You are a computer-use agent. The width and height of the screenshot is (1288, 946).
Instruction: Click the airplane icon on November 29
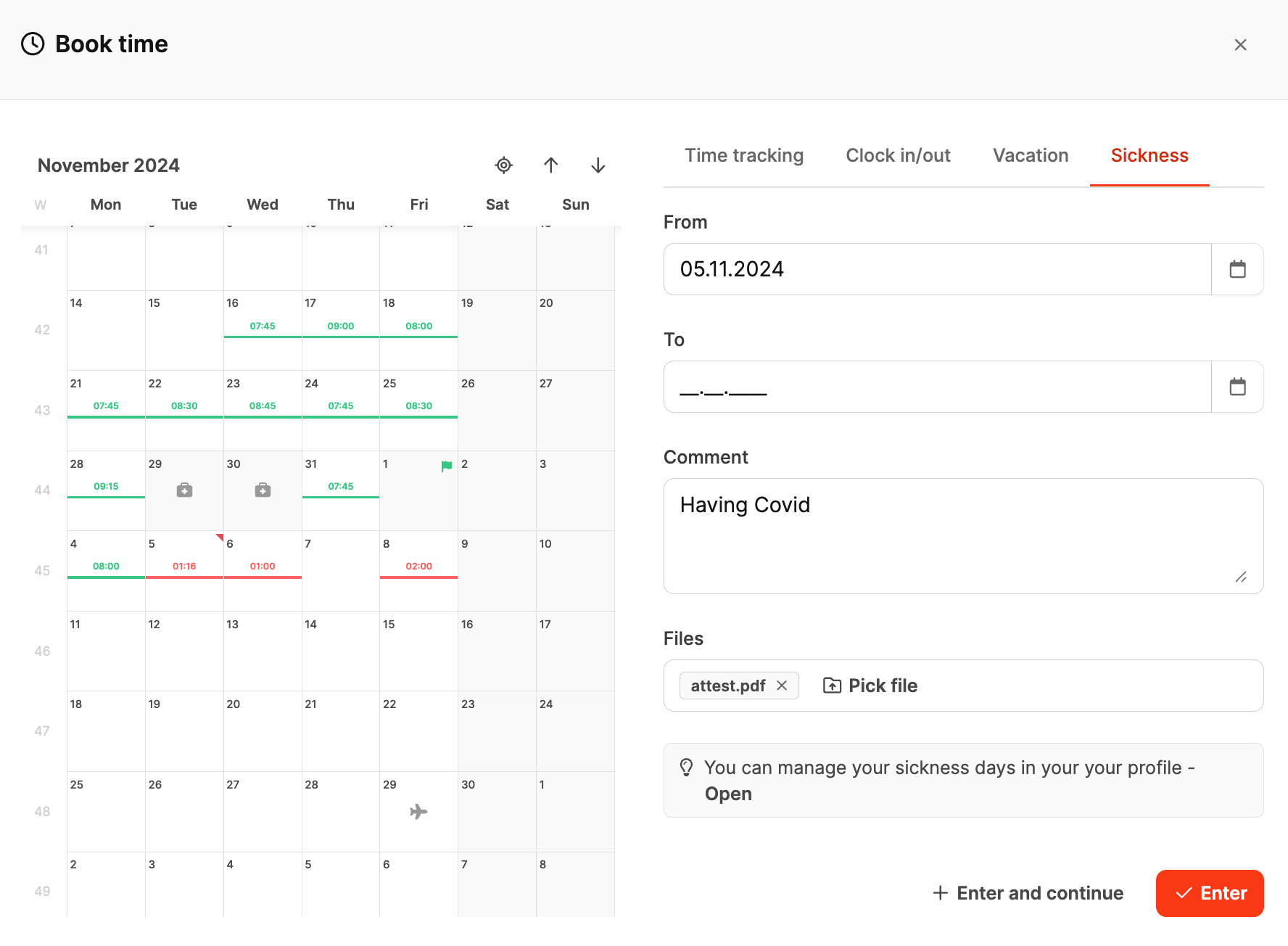coord(418,811)
